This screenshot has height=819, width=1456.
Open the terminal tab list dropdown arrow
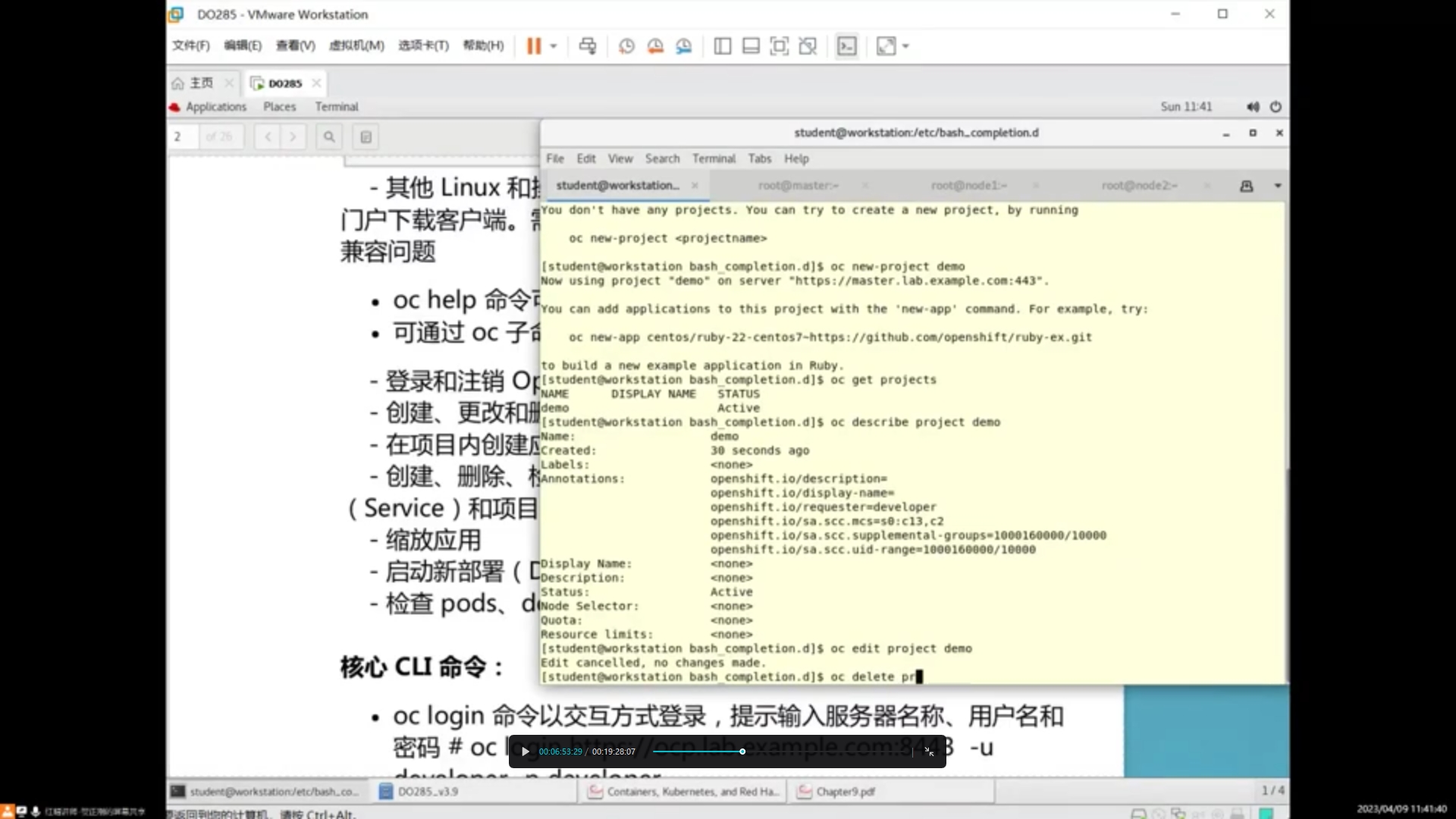coord(1278,186)
